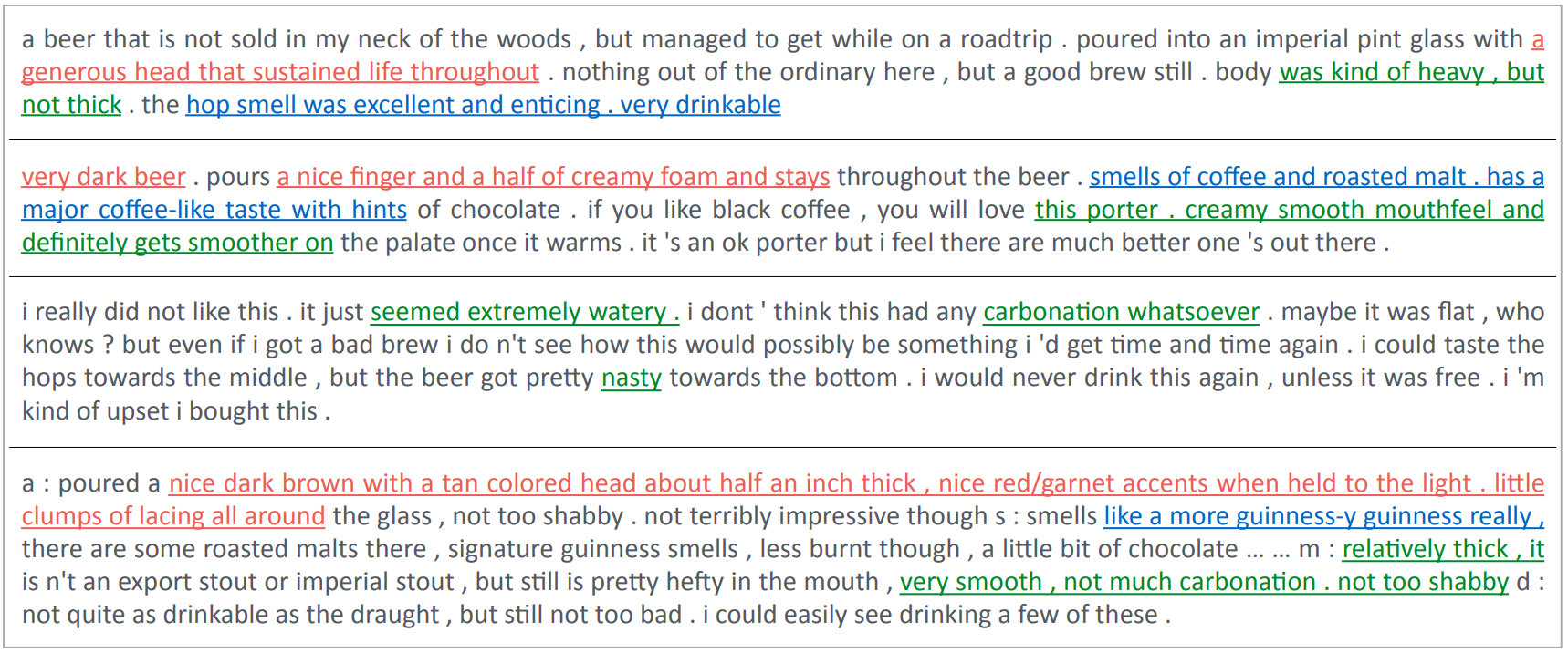This screenshot has height=653, width=1568.
Task: Click the red 'very dark beer' link
Action: point(104,176)
